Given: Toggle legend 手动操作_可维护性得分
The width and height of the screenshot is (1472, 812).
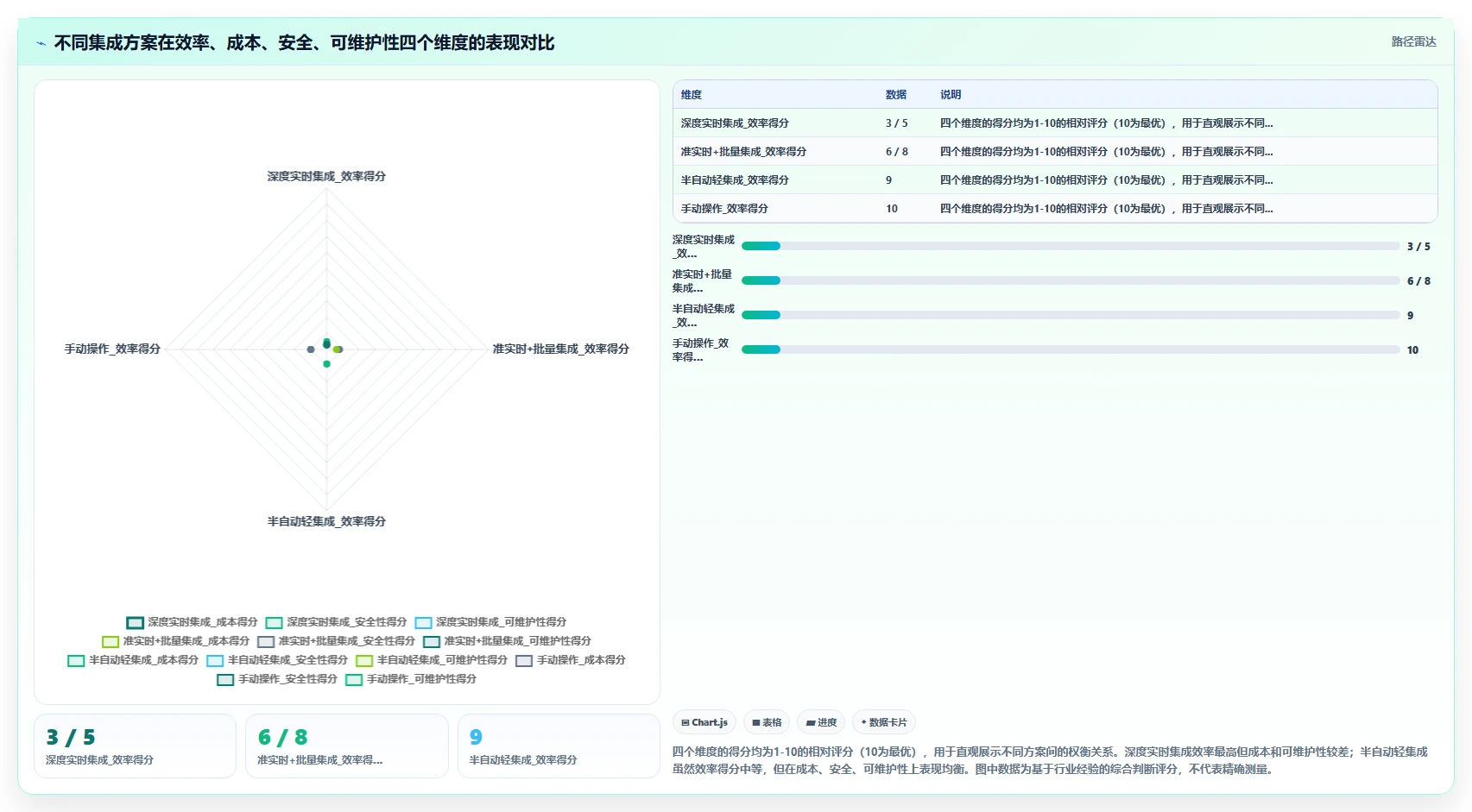Looking at the screenshot, I should point(411,679).
